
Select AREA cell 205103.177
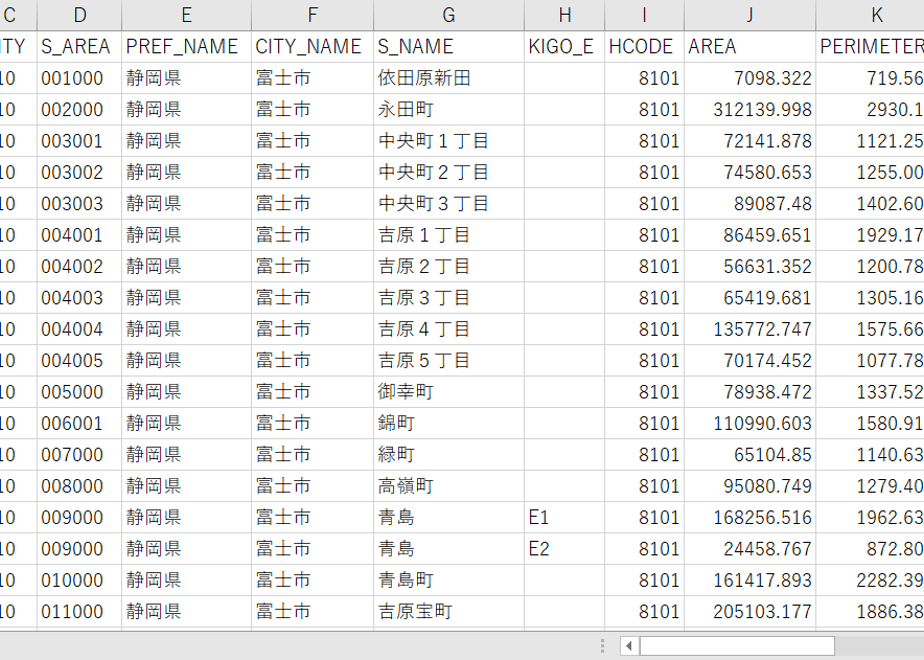(x=750, y=612)
